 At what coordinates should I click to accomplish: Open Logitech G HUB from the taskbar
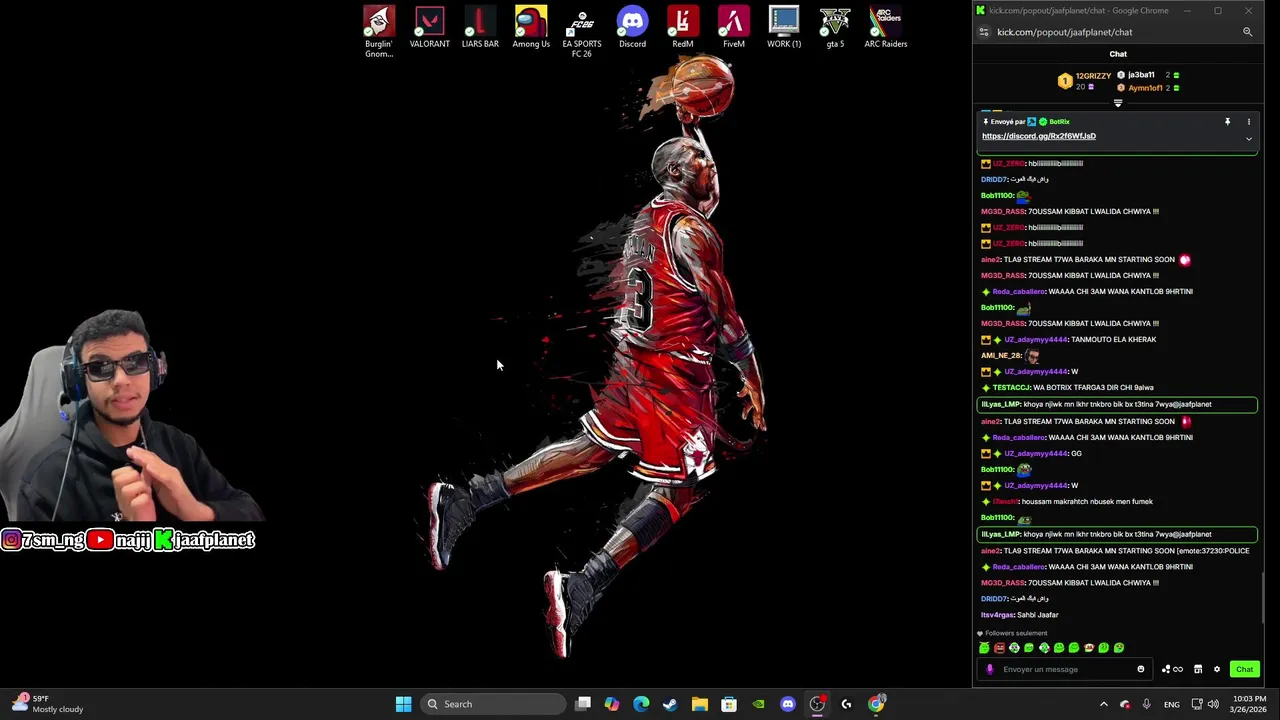[x=846, y=704]
